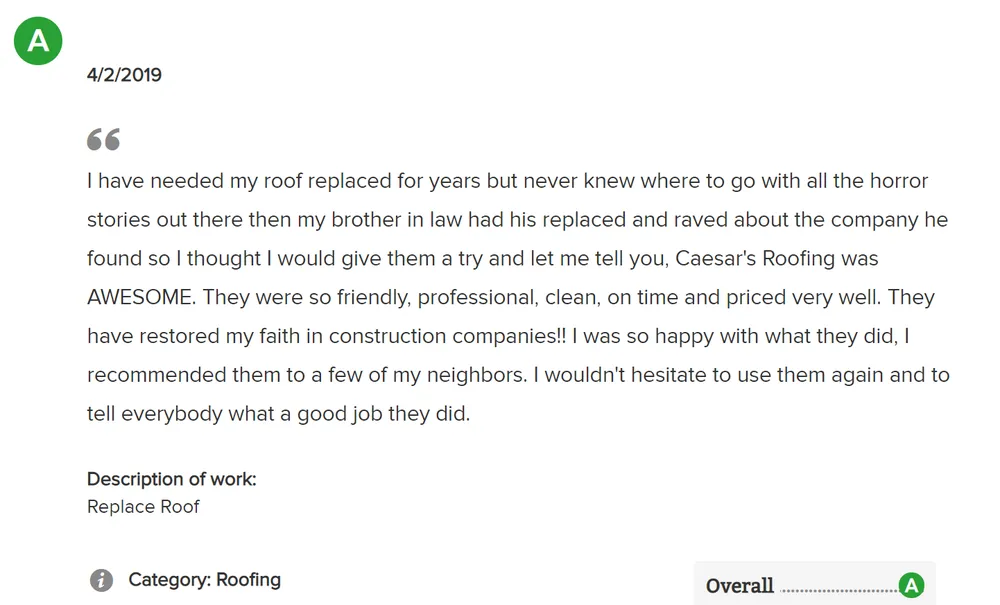Click the dotted line in the Overall rating
The image size is (1000, 605).
point(838,589)
